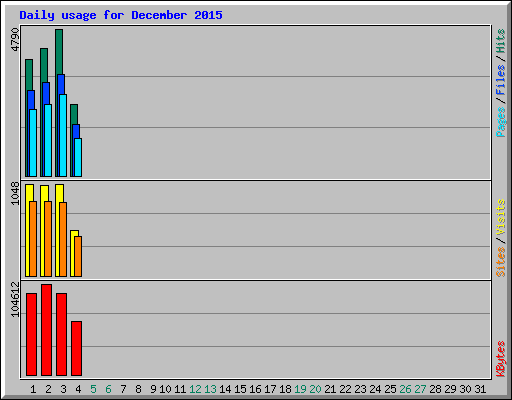This screenshot has width=512, height=400.
Task: Click the Files legend label
Action: click(500, 80)
